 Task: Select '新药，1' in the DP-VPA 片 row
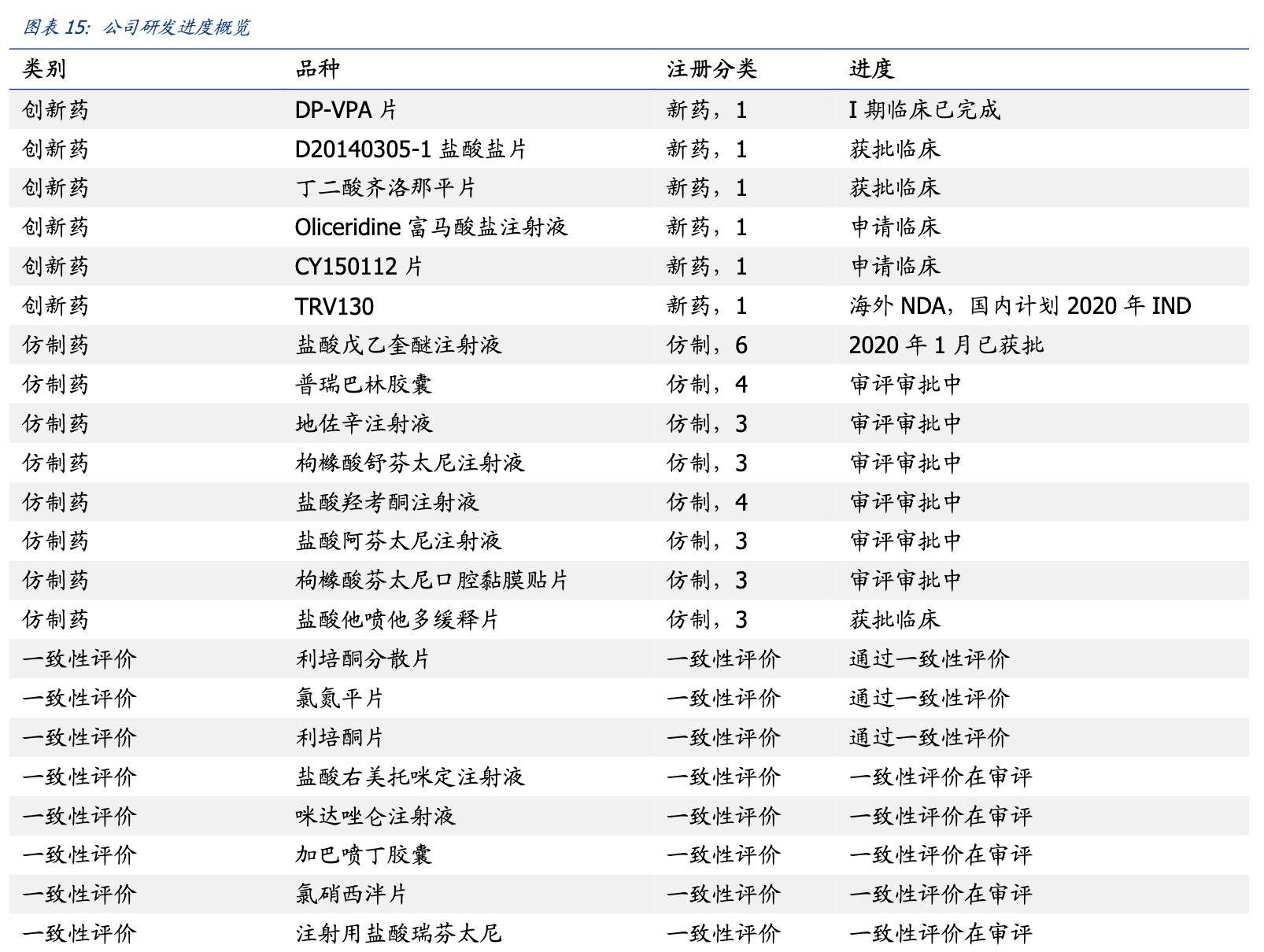pos(708,109)
